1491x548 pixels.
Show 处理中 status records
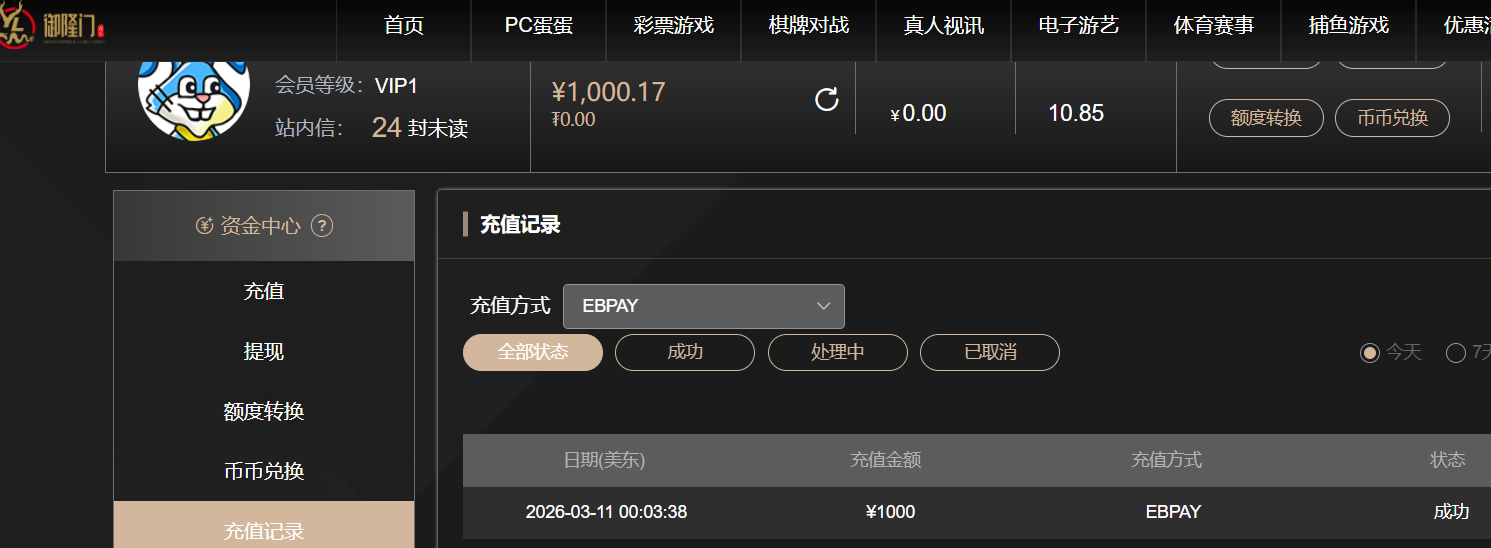pyautogui.click(x=837, y=352)
